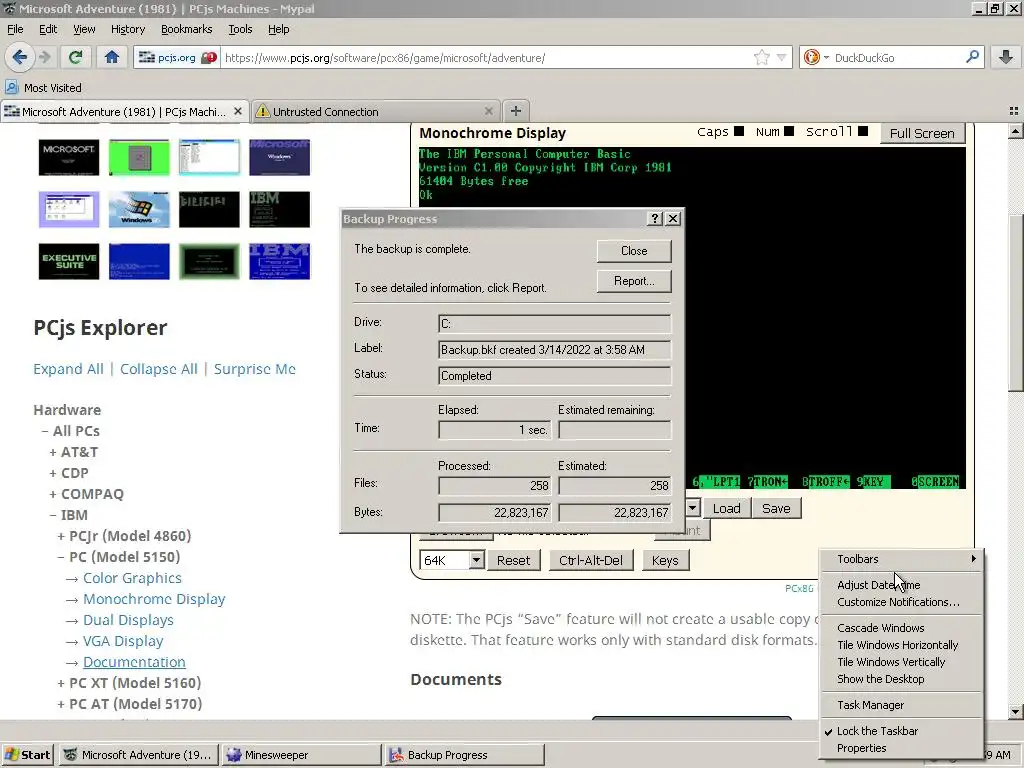Click the Ctrl-Alt-Del button
Image resolution: width=1024 pixels, height=768 pixels.
point(590,560)
